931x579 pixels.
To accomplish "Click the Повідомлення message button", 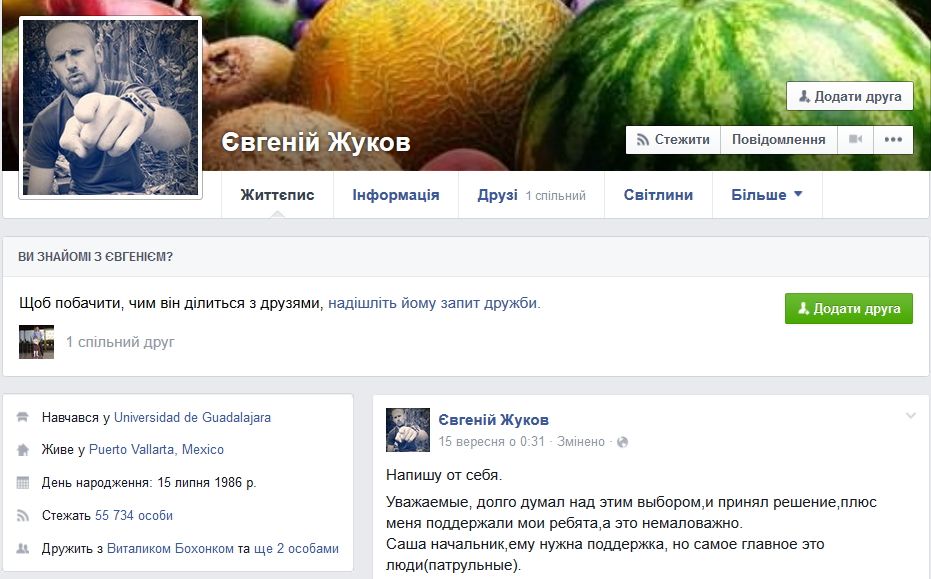I will (x=778, y=140).
